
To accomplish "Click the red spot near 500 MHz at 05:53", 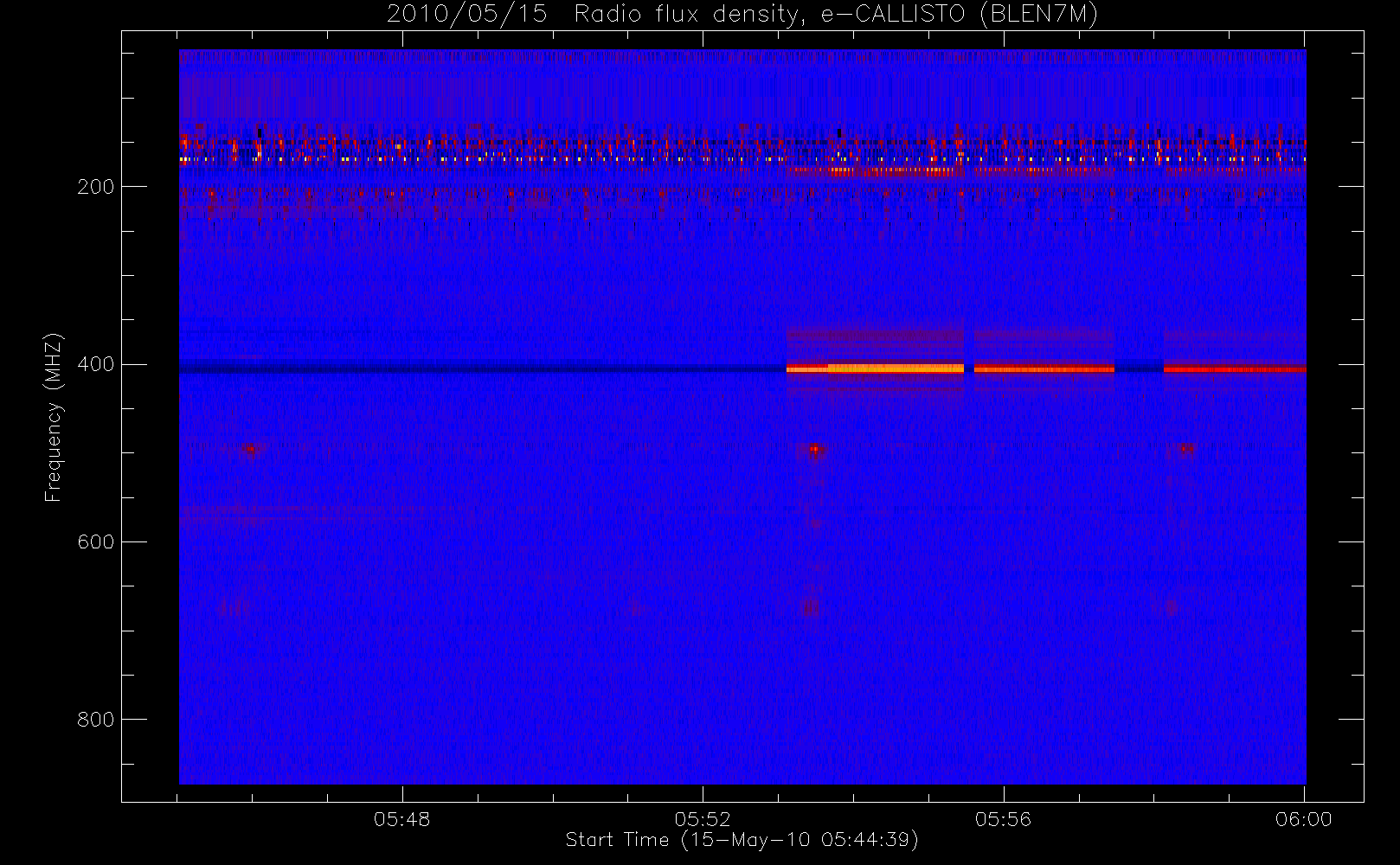I will [814, 449].
